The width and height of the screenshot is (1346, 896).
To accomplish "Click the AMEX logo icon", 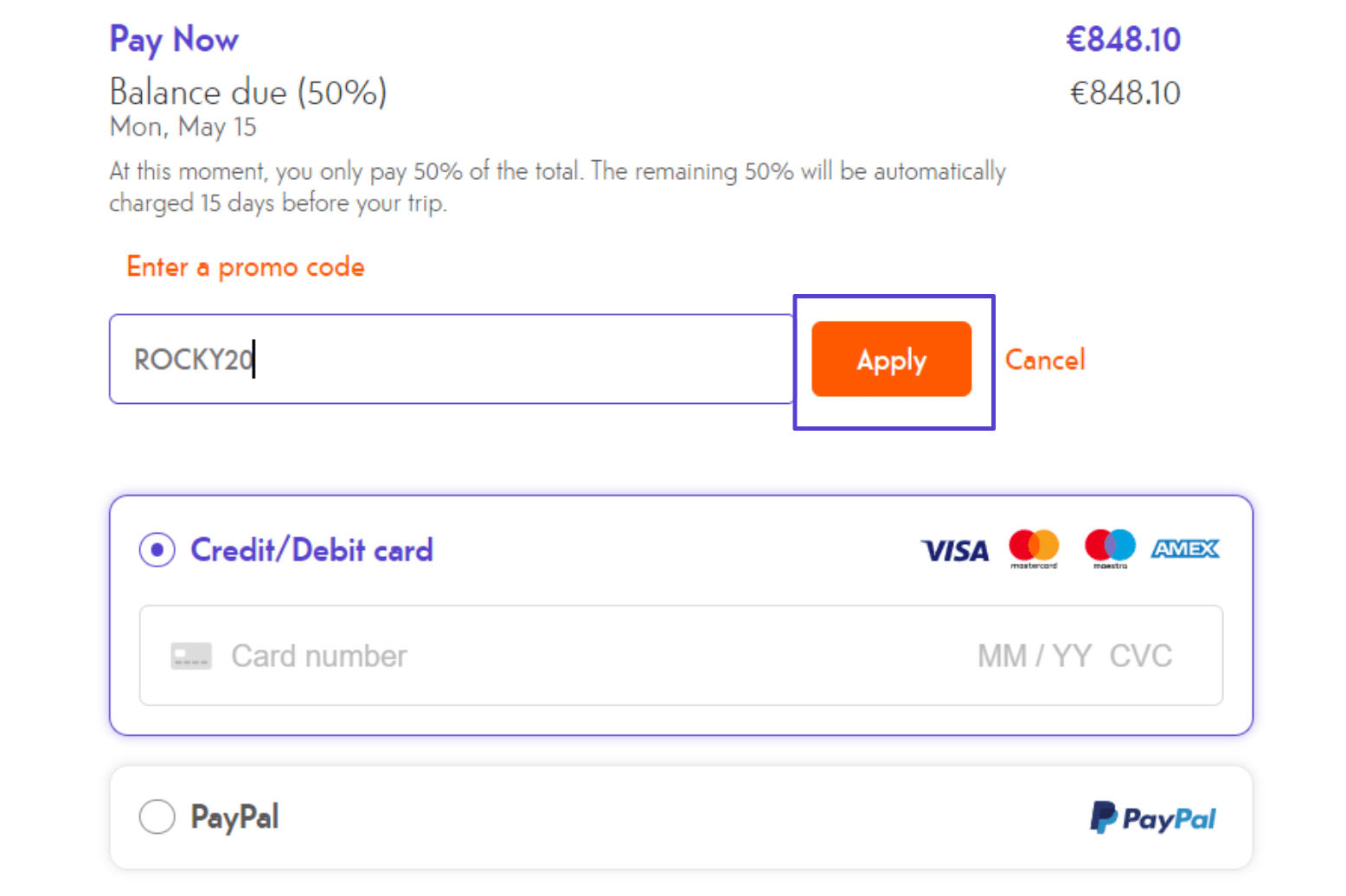I will pos(1185,548).
